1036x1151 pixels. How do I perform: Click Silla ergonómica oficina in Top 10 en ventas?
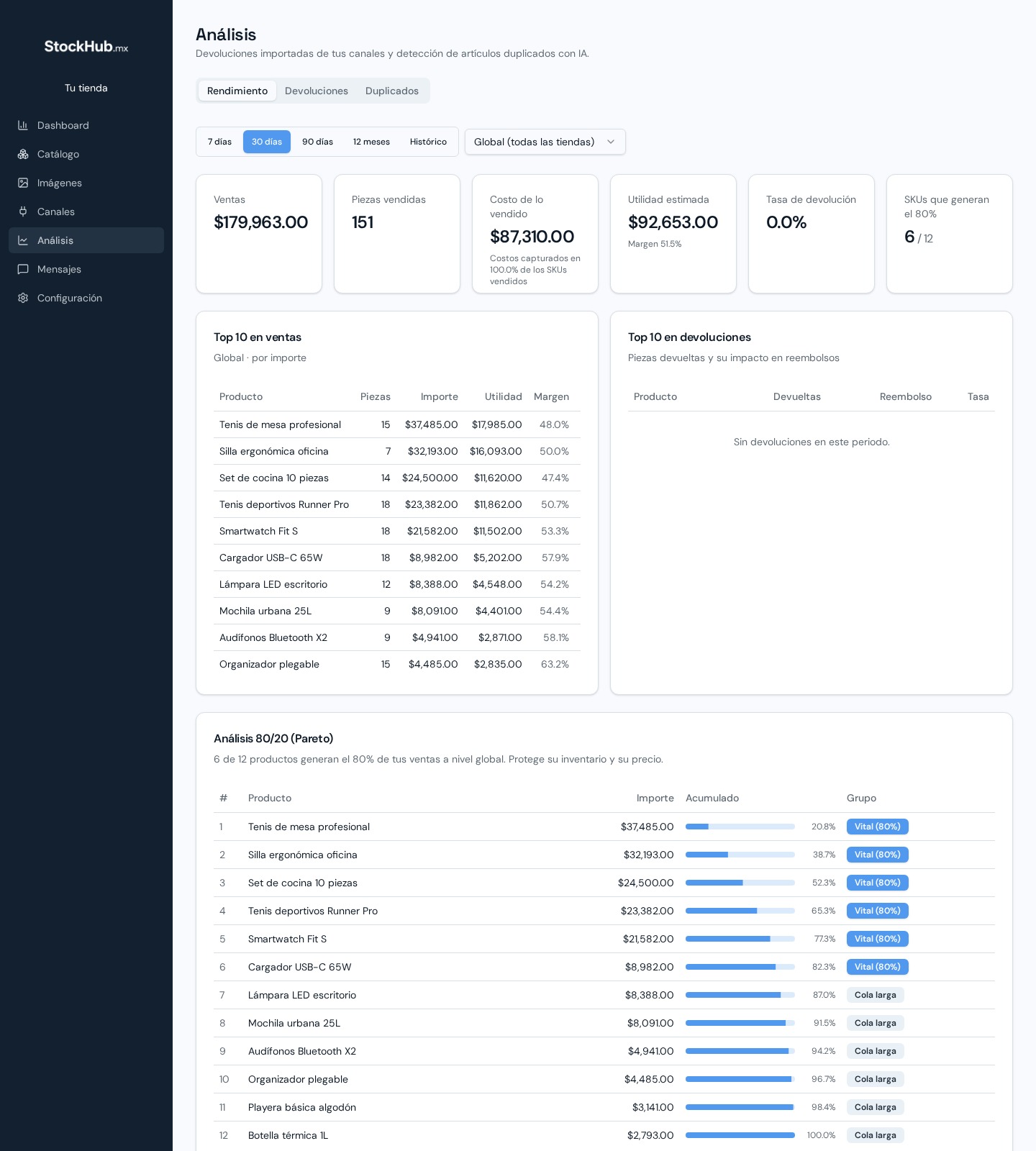click(274, 451)
